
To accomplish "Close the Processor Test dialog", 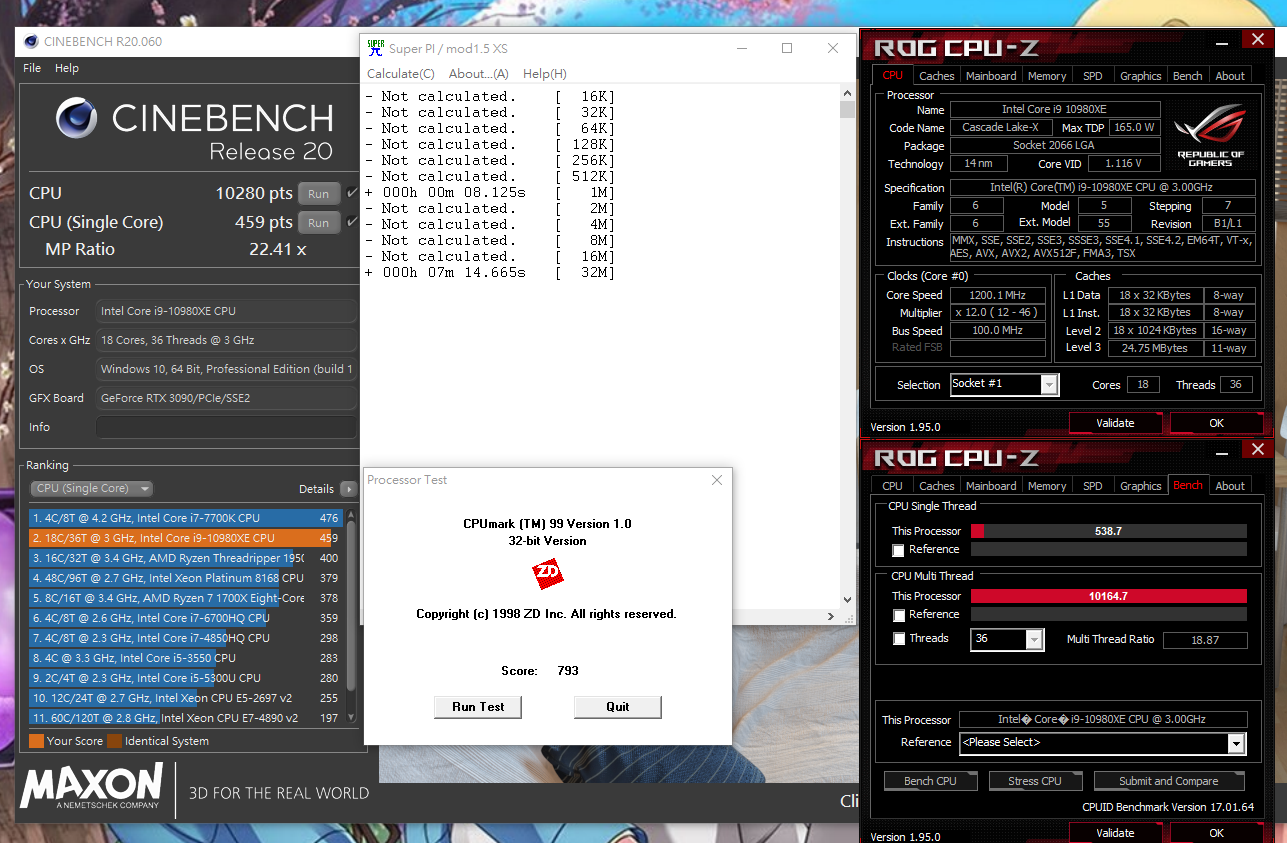I will tap(716, 480).
